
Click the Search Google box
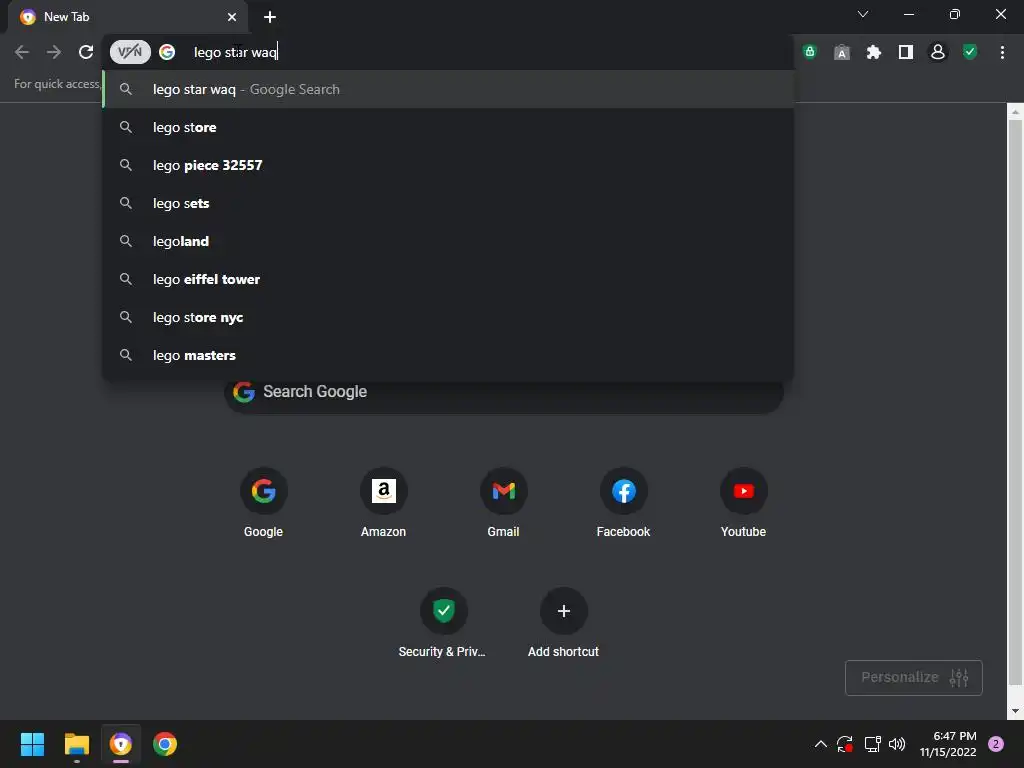click(x=504, y=392)
